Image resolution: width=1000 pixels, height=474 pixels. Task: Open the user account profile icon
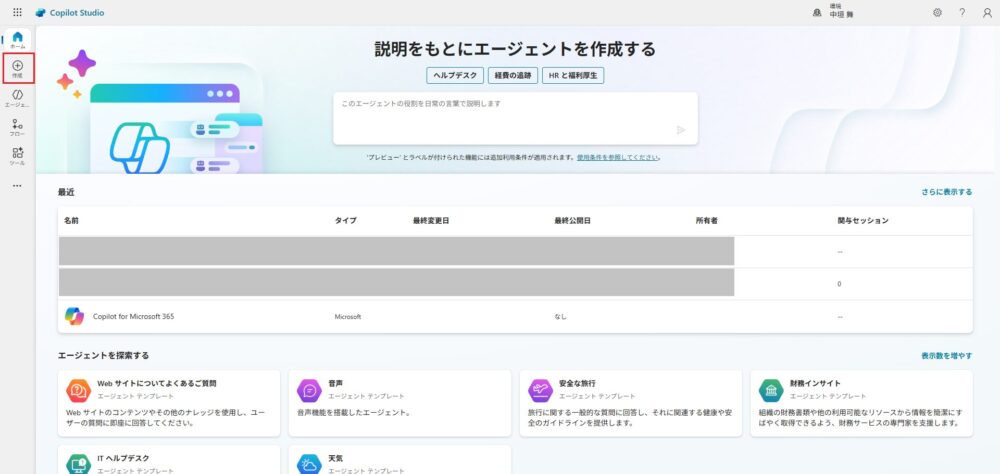click(987, 12)
